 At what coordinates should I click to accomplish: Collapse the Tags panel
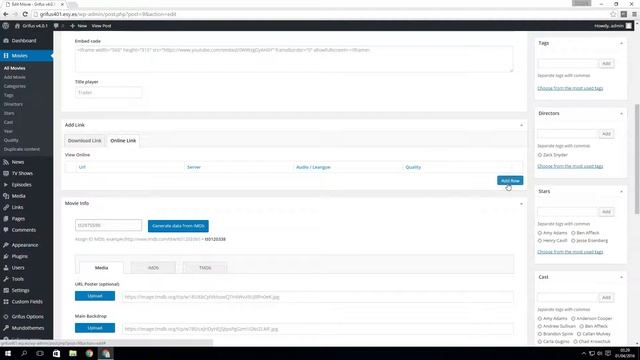click(621, 43)
